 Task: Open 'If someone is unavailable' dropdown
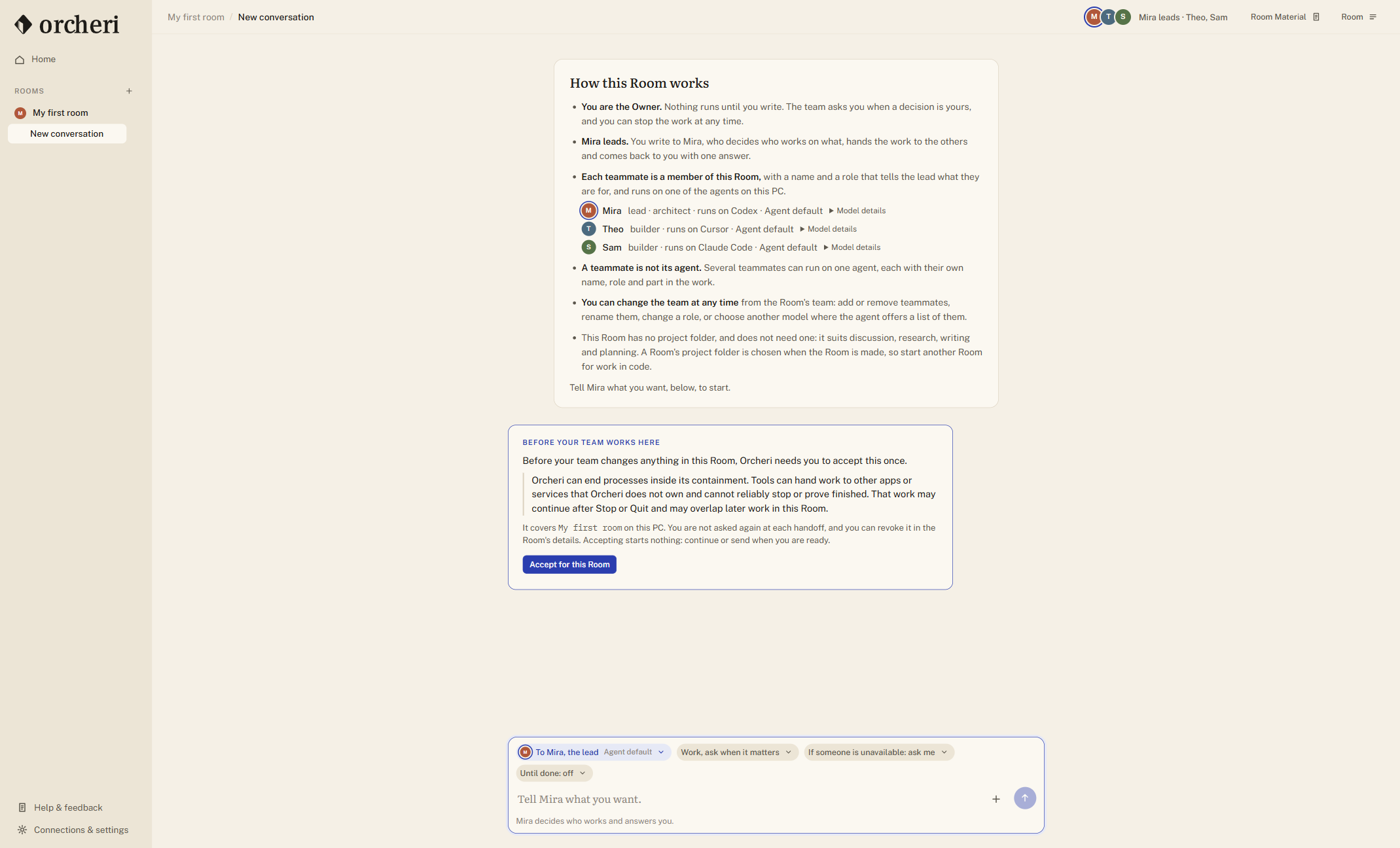coord(878,752)
